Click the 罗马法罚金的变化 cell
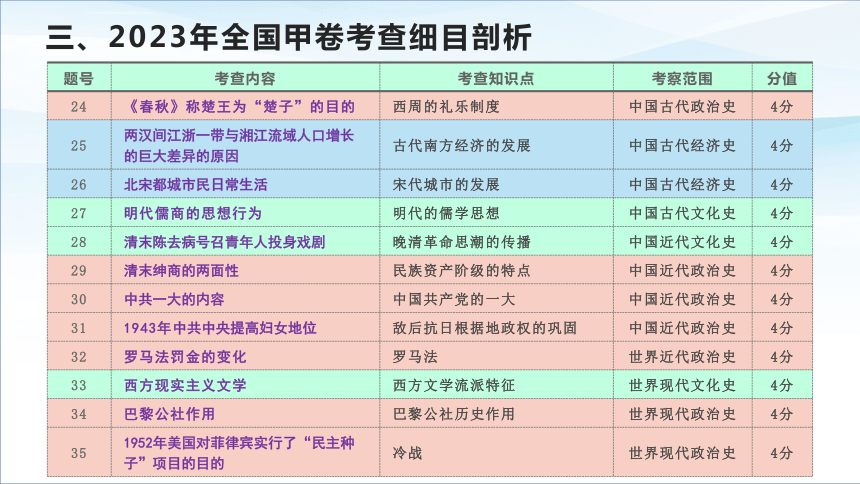The width and height of the screenshot is (860, 484). tap(245, 356)
